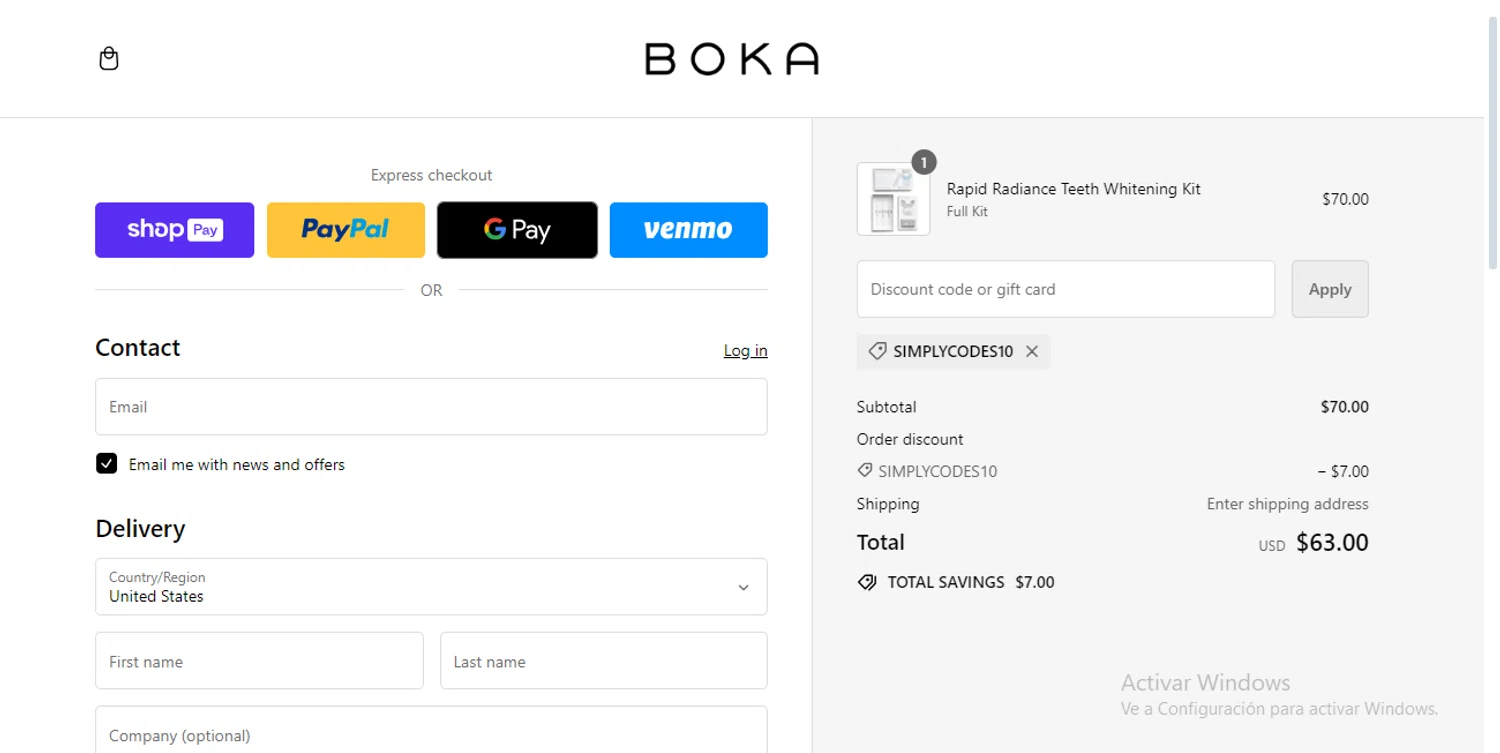This screenshot has width=1500, height=753.
Task: Focus the Discount code or gift card field
Action: pyautogui.click(x=1066, y=289)
